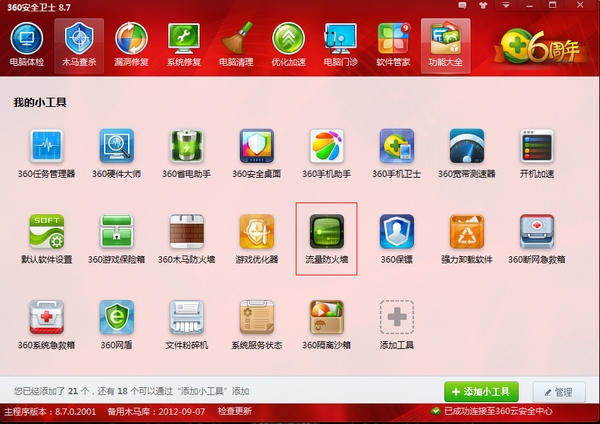
Task: Open 系统服务状态 tool
Action: tap(256, 325)
